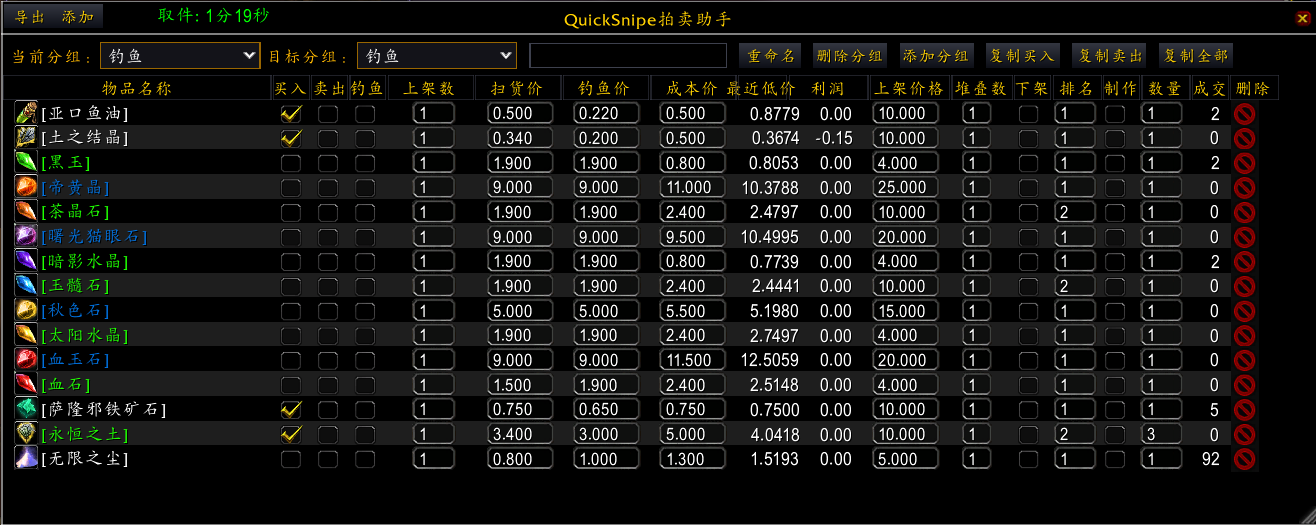Image resolution: width=1316 pixels, height=525 pixels.
Task: Click the 亚口鱼油 item icon
Action: 26,113
